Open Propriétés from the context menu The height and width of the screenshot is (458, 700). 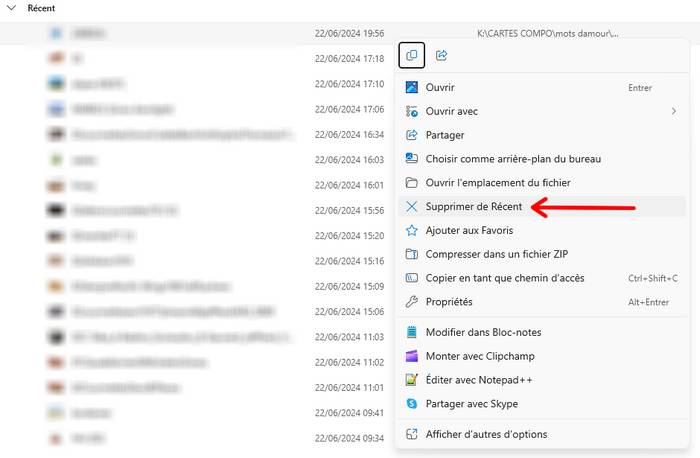click(542, 302)
